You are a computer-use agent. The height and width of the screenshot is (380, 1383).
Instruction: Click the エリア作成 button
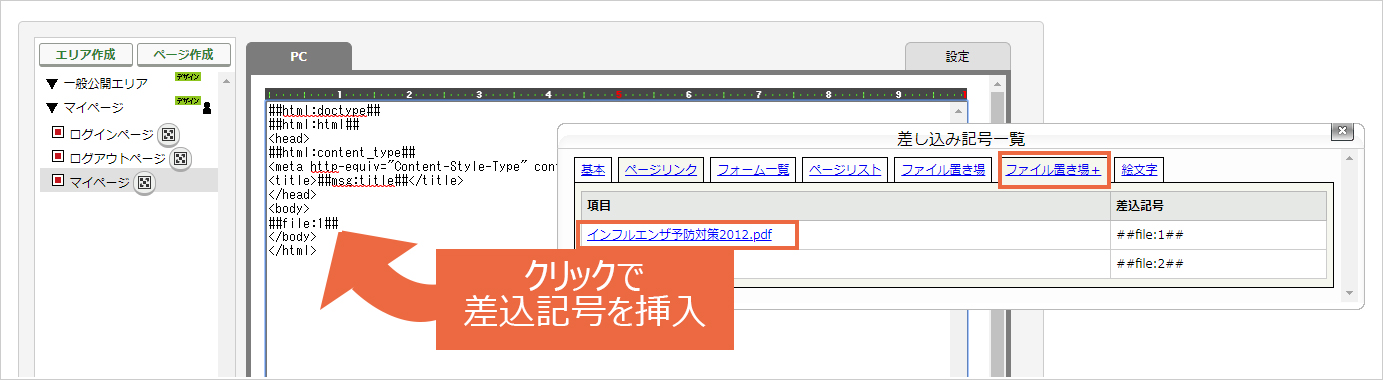(85, 54)
